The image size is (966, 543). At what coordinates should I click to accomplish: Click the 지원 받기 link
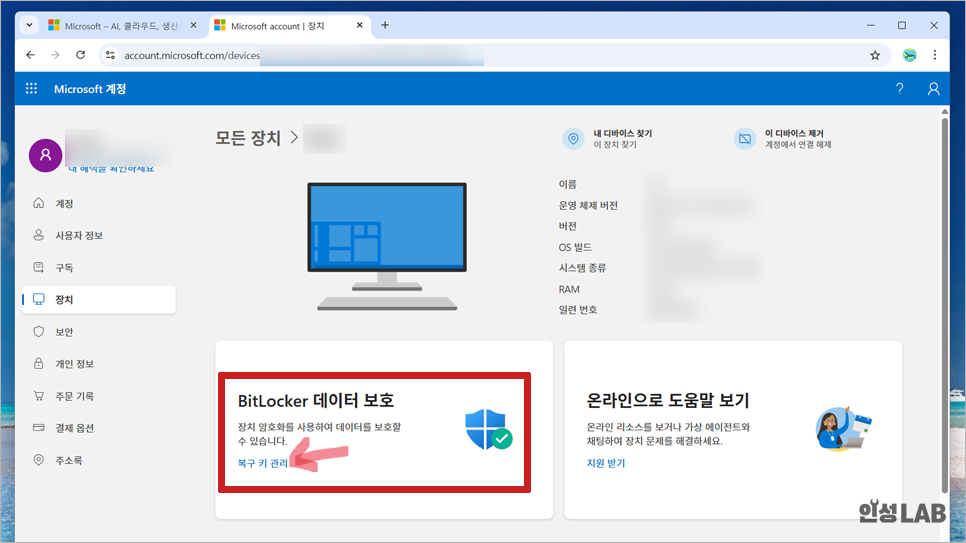606,463
